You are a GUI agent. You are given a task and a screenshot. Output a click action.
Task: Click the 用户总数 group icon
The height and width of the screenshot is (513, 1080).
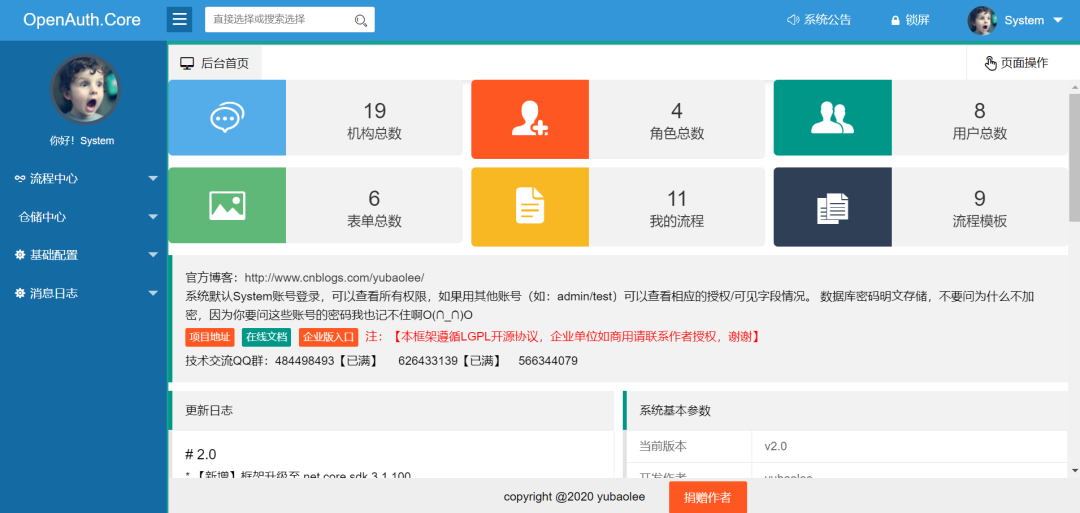point(832,118)
